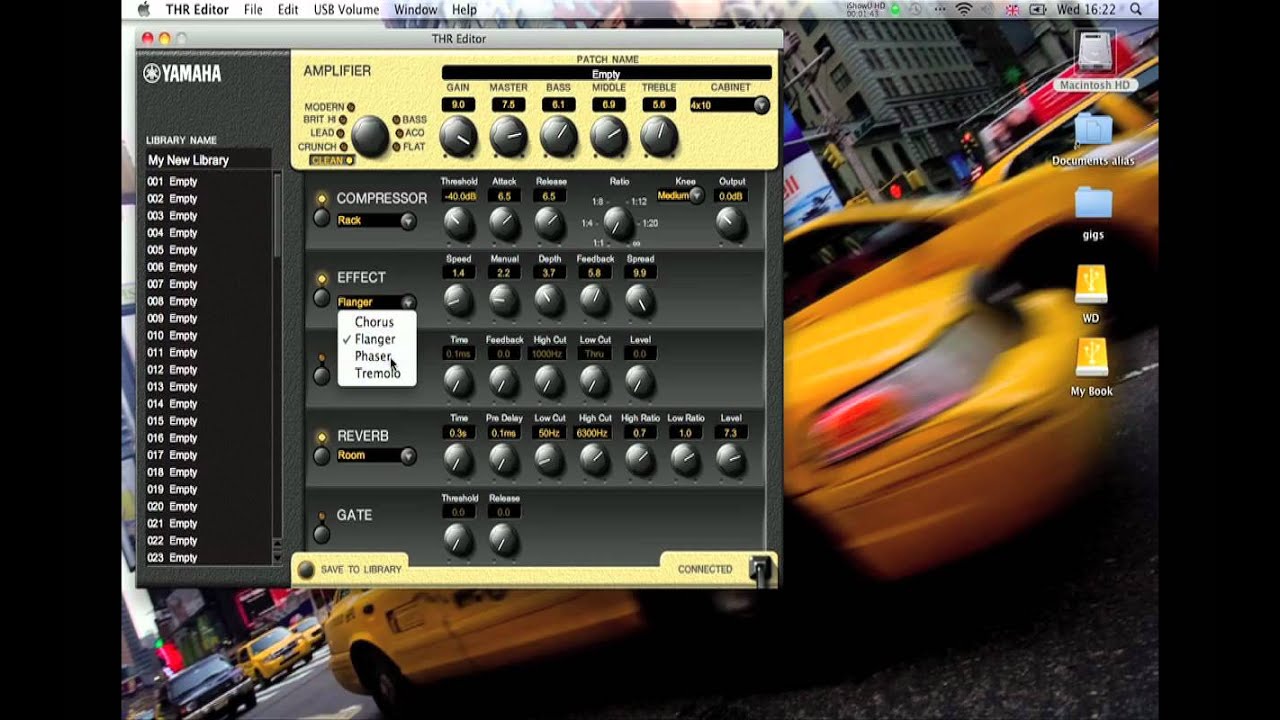1280x720 pixels.
Task: Click the battery status icon
Action: (1038, 9)
